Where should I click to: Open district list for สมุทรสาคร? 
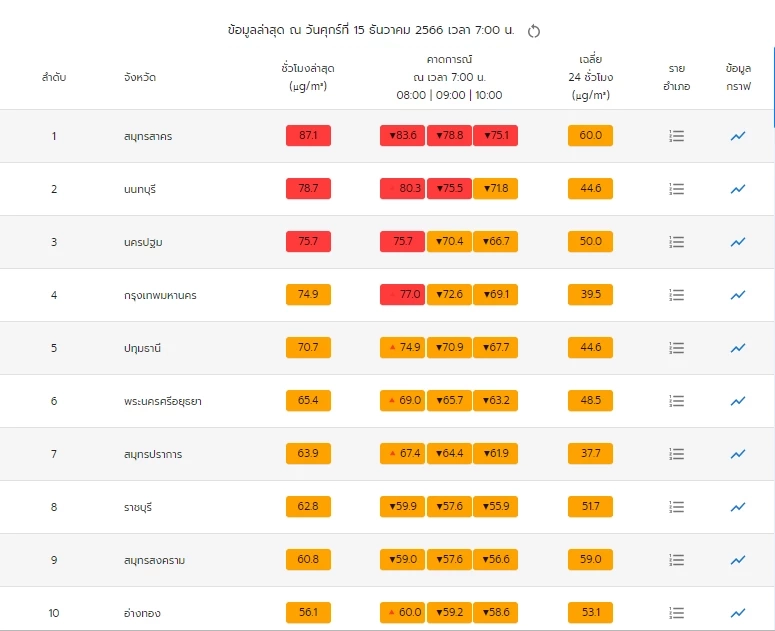tap(677, 136)
